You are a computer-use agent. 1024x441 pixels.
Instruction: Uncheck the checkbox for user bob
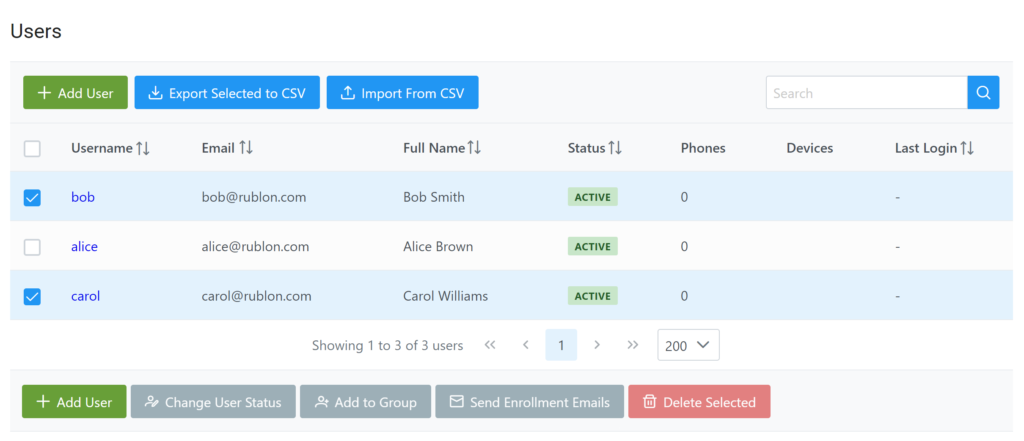click(32, 197)
